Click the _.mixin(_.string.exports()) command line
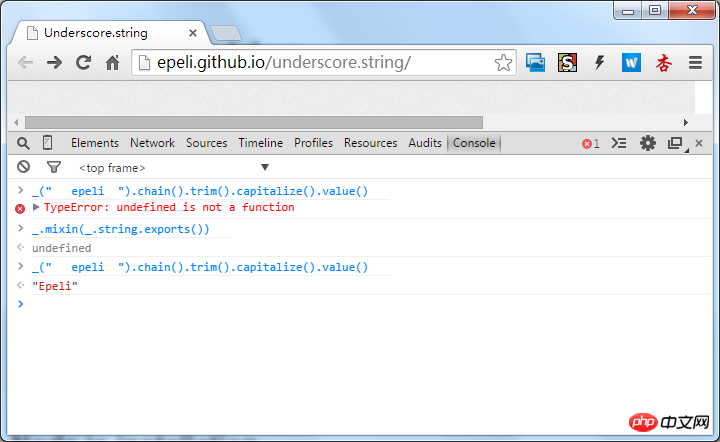 (120, 229)
